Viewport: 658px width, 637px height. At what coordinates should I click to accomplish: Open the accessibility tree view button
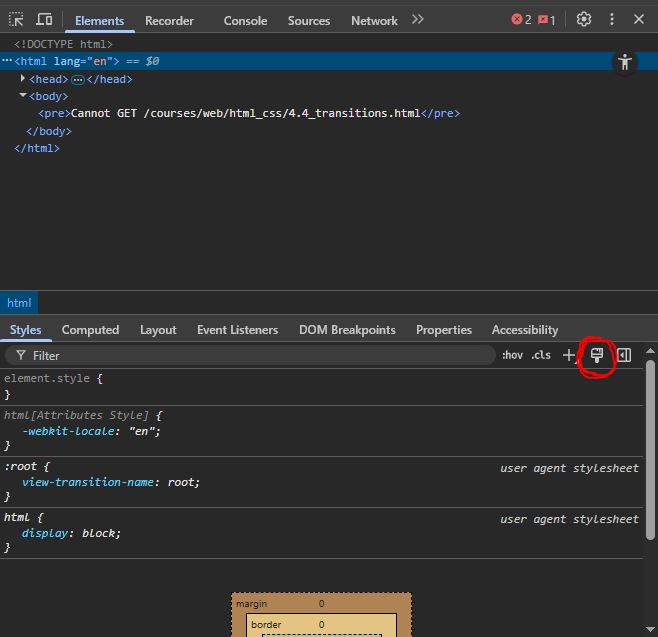pyautogui.click(x=625, y=62)
